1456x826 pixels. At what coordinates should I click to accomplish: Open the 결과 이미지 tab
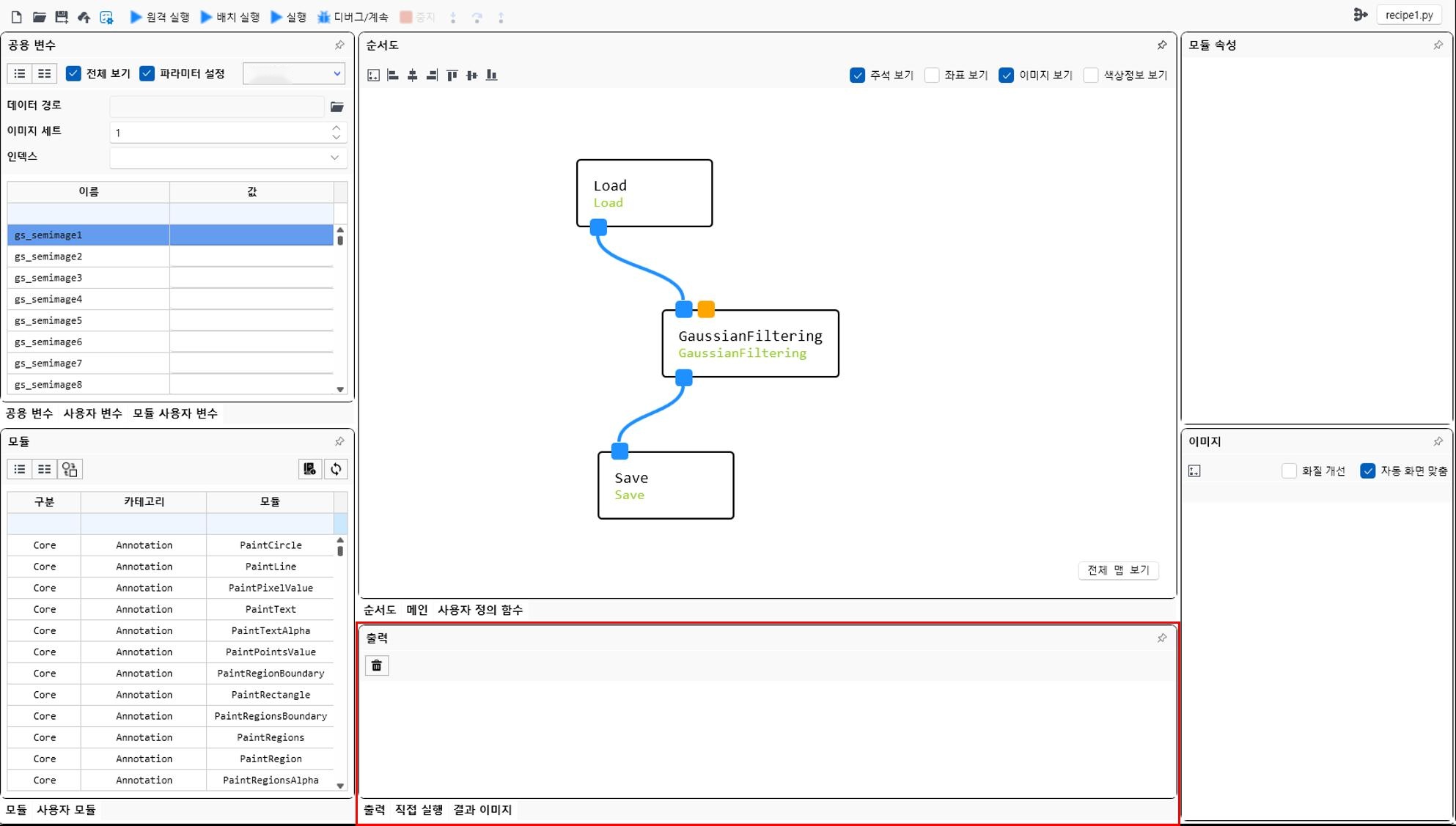(482, 810)
